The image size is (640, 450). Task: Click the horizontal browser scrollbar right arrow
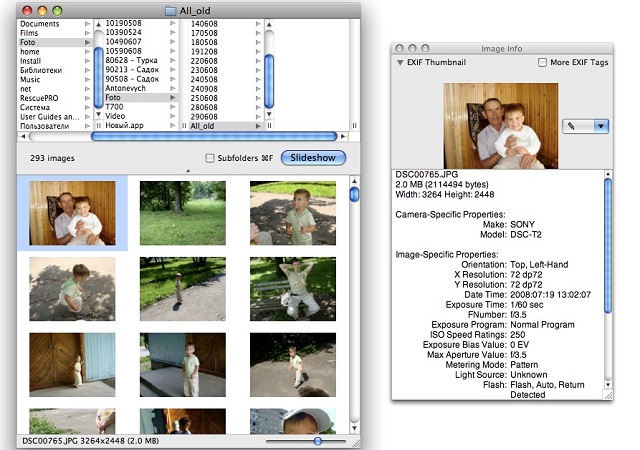pyautogui.click(x=343, y=136)
